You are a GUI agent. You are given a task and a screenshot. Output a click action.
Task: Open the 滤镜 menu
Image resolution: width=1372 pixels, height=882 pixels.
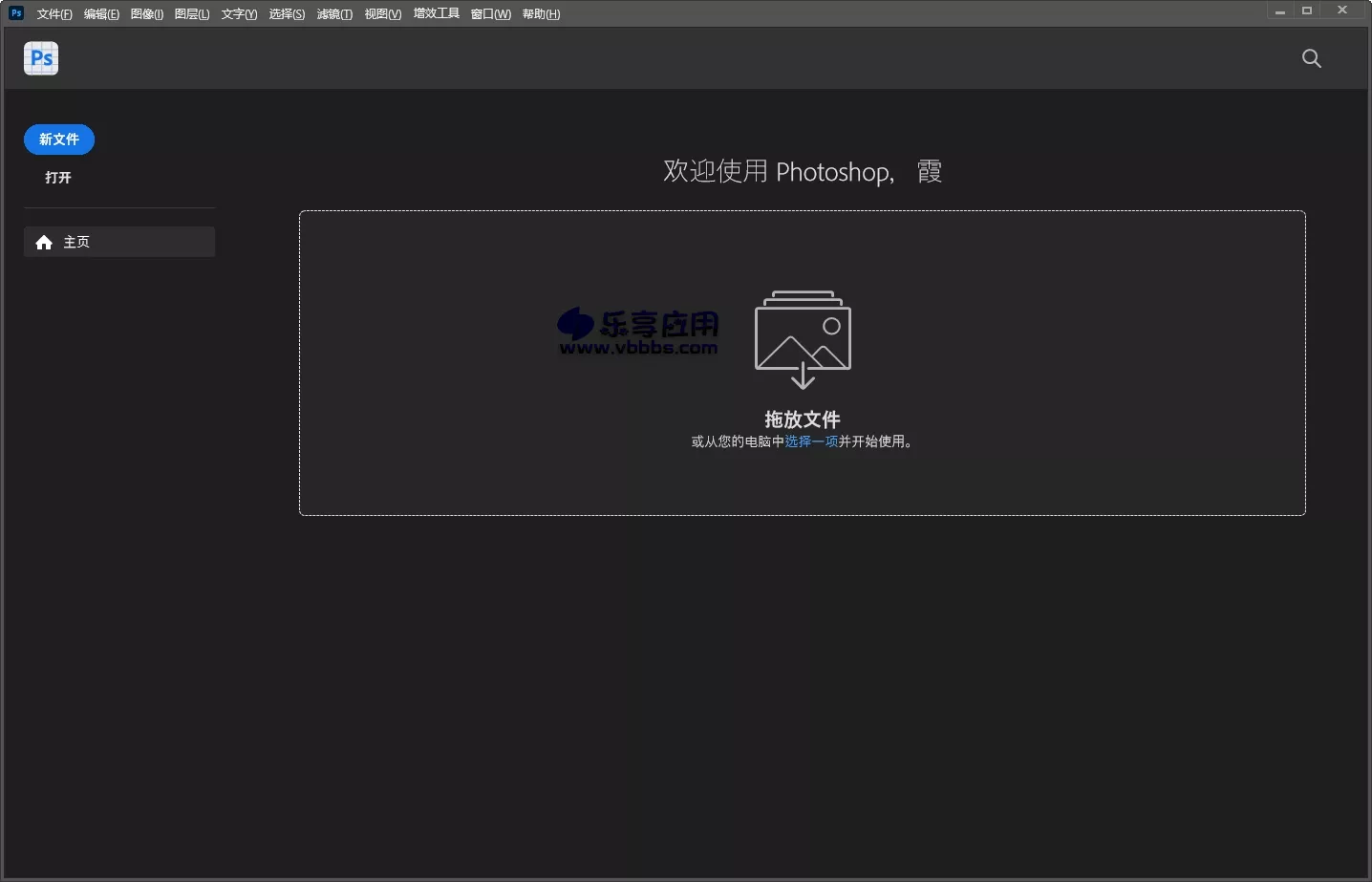click(334, 13)
